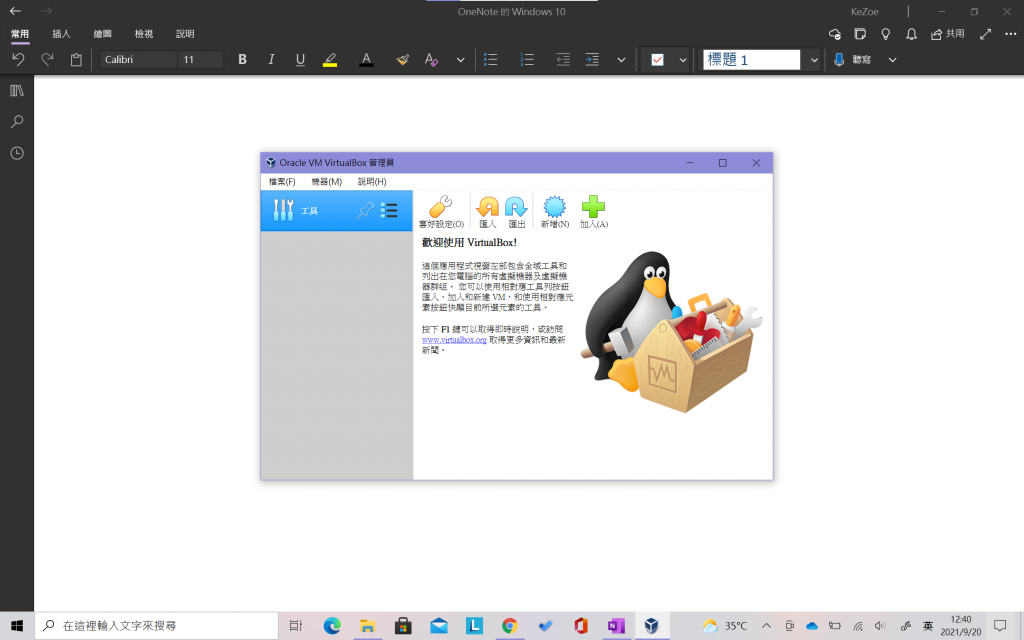Insert a bulleted list
This screenshot has width=1024, height=640.
coord(490,59)
